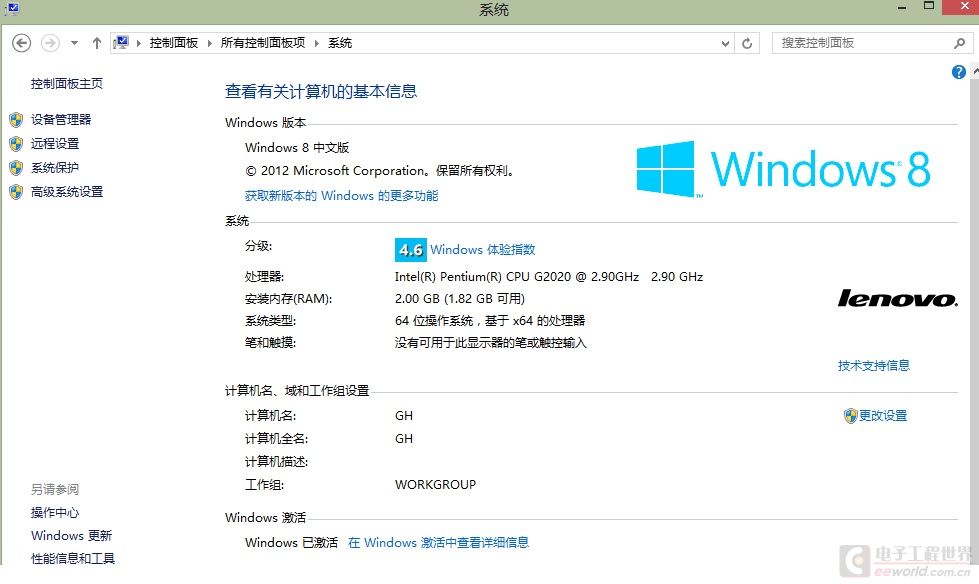
Task: Open 技术支持信息 link
Action: [x=873, y=365]
